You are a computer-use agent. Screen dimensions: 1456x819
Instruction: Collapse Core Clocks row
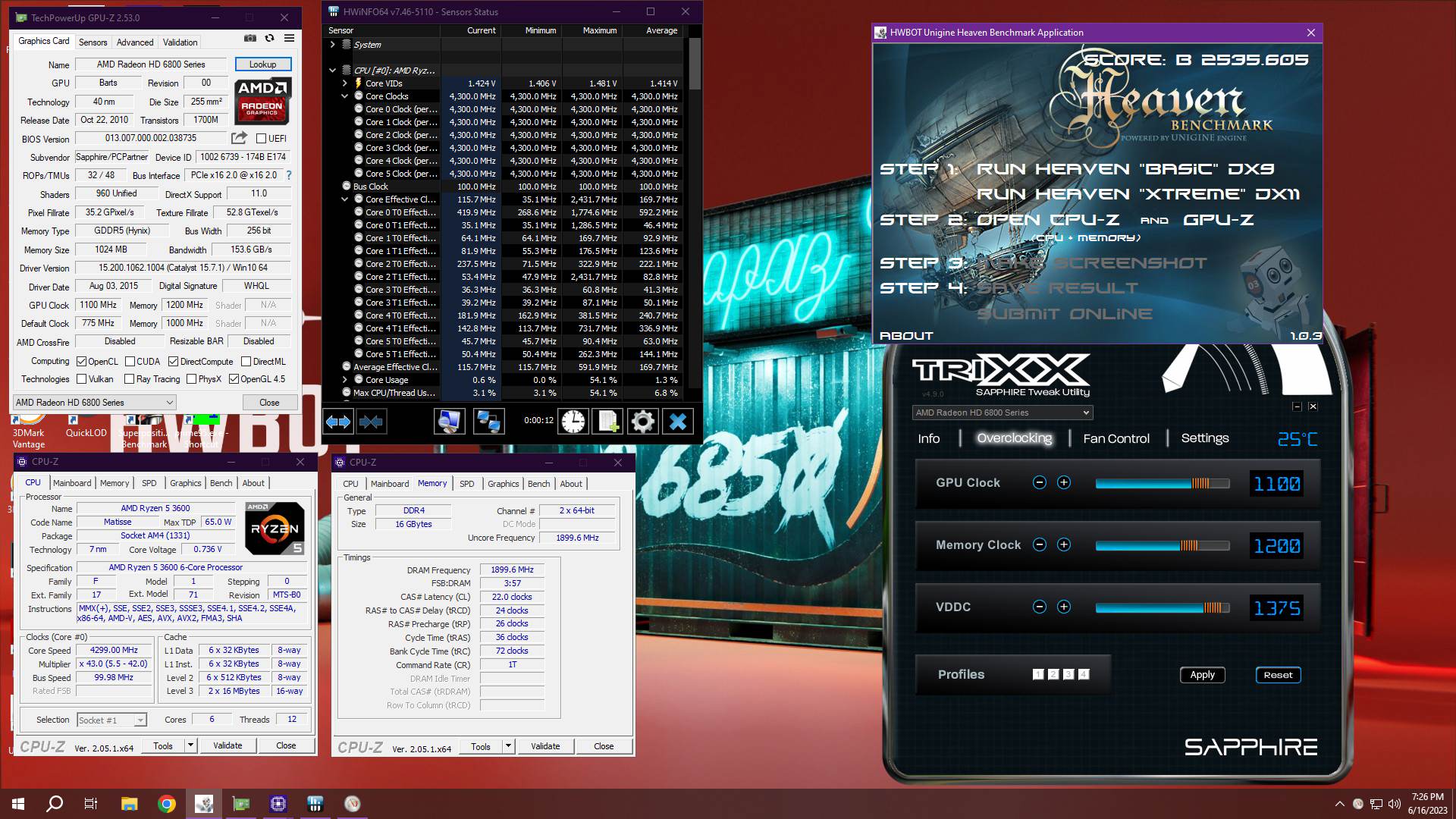click(x=345, y=96)
